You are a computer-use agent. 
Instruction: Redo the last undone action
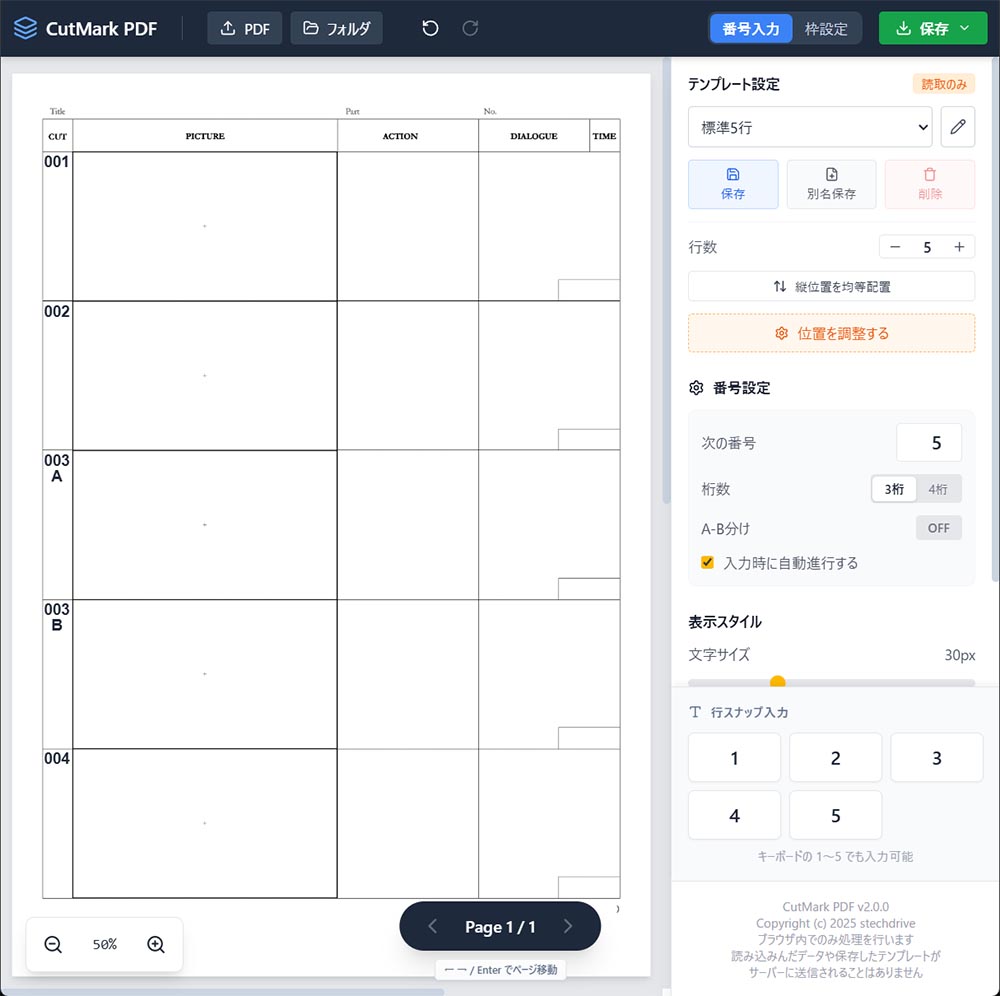[470, 28]
